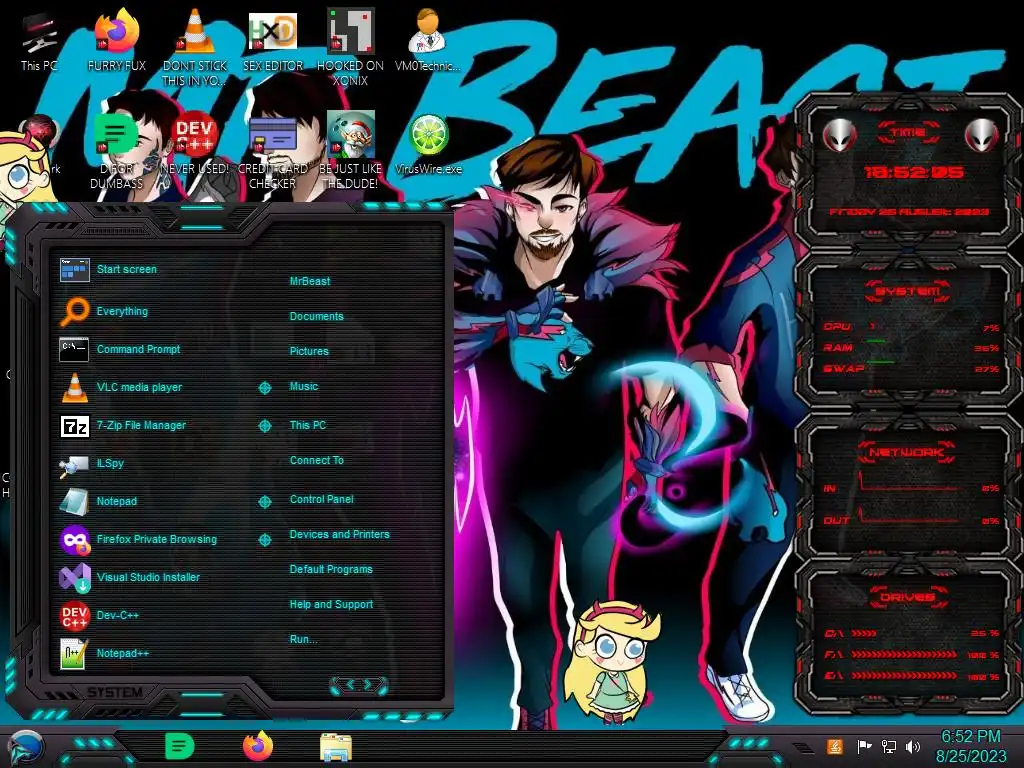The height and width of the screenshot is (768, 1024).
Task: Open the Action Center flag icon
Action: point(864,746)
